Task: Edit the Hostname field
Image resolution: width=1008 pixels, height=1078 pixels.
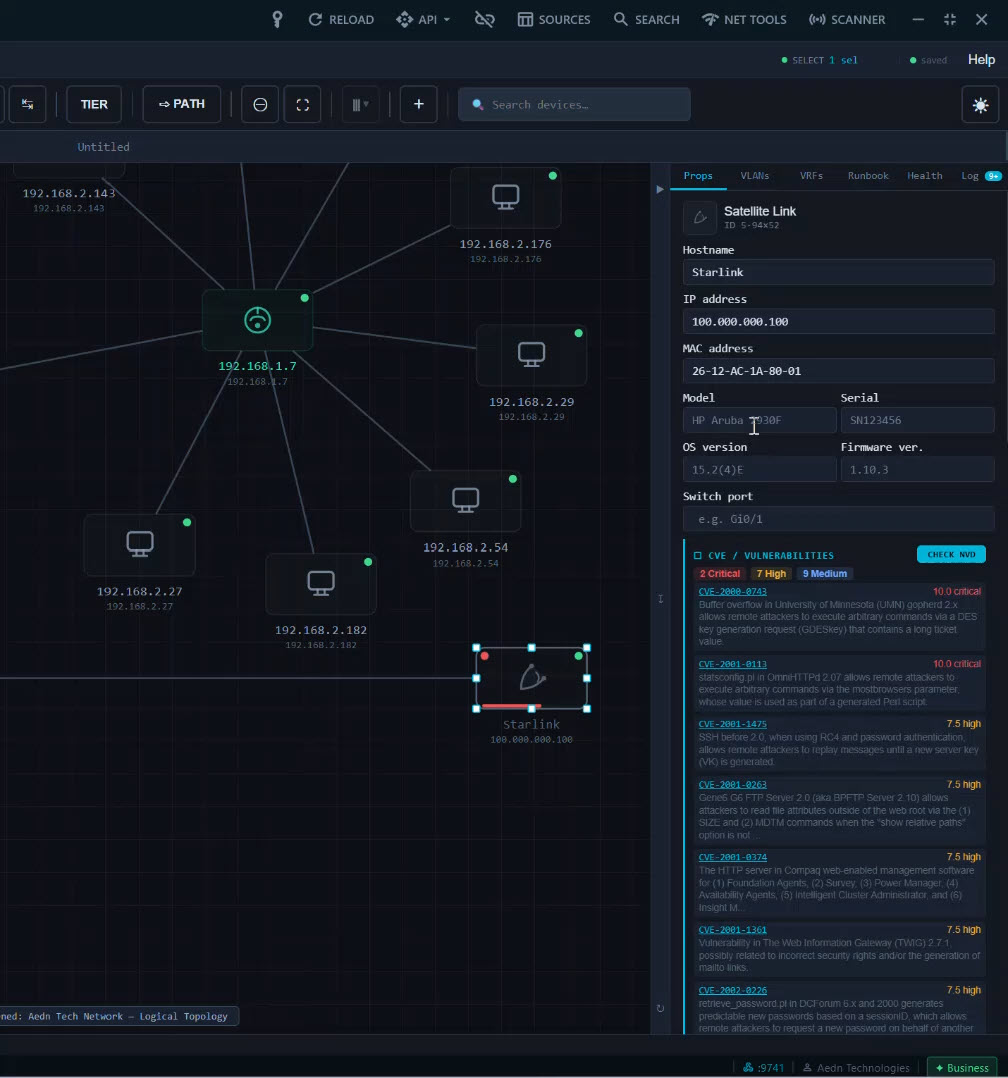Action: (x=838, y=272)
